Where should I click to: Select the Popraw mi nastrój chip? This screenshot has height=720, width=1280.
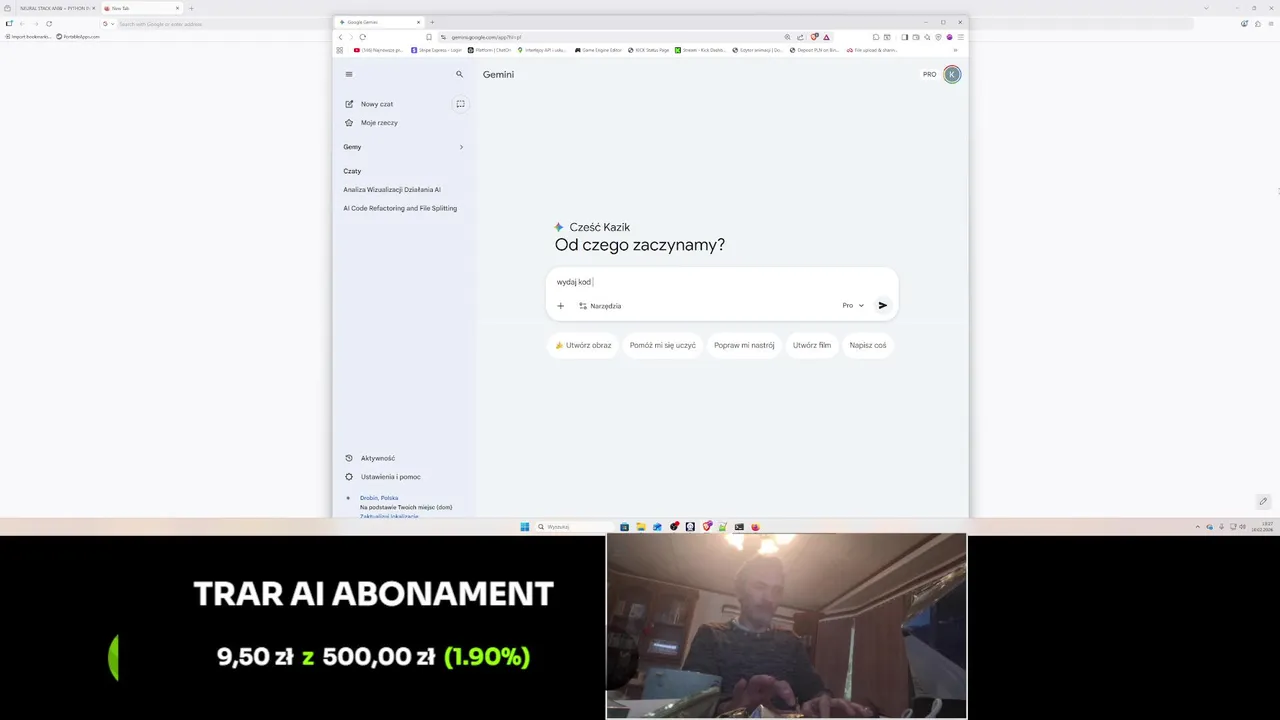[x=744, y=345]
